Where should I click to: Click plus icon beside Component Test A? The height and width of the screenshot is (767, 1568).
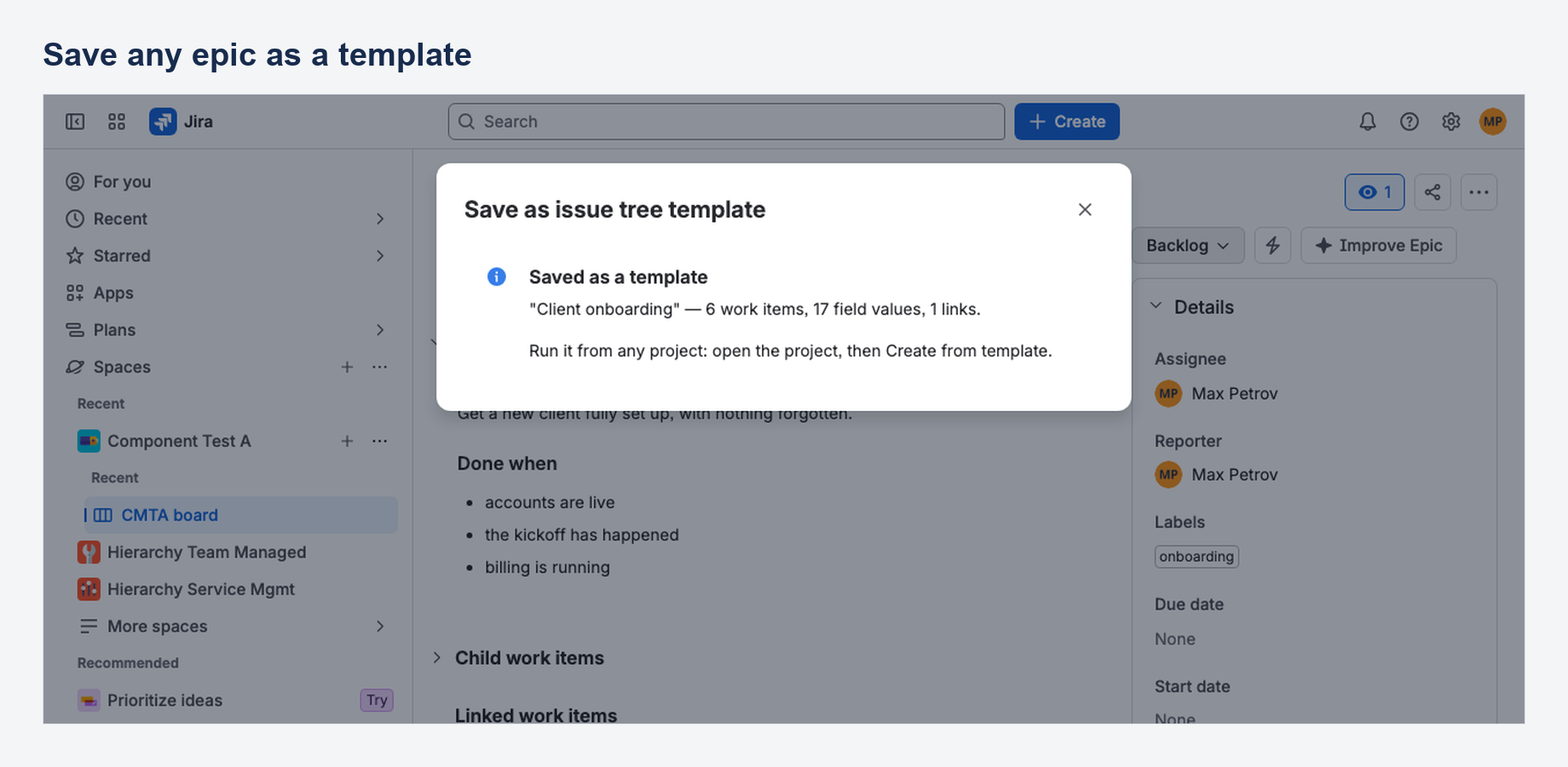click(347, 441)
